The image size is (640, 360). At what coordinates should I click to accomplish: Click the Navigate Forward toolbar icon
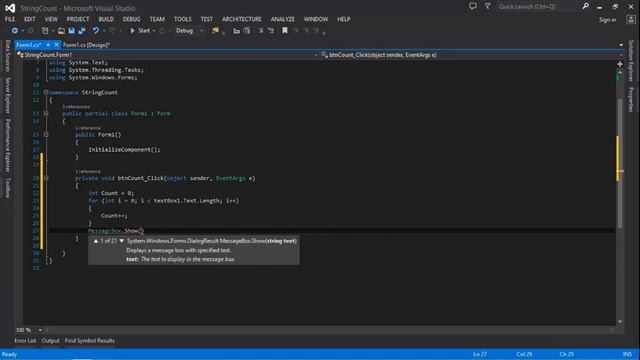coord(31,31)
